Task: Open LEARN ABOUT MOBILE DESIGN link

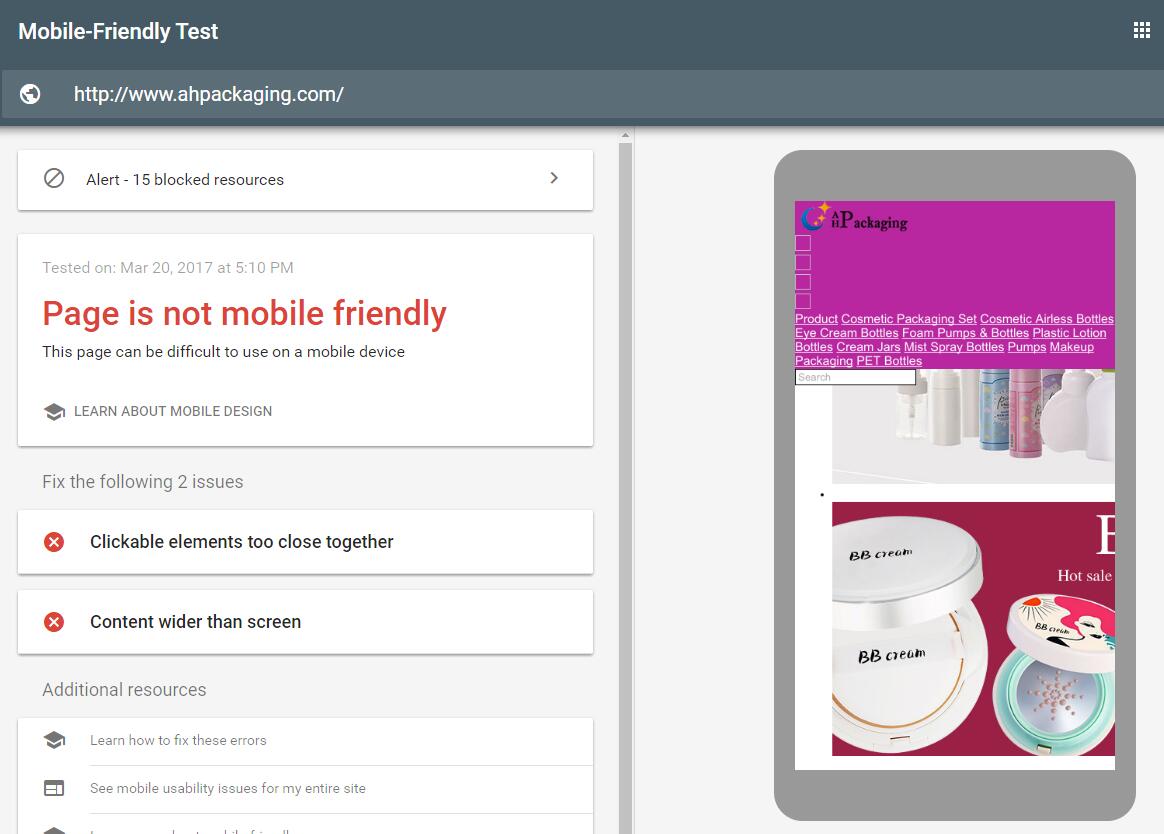Action: point(173,411)
